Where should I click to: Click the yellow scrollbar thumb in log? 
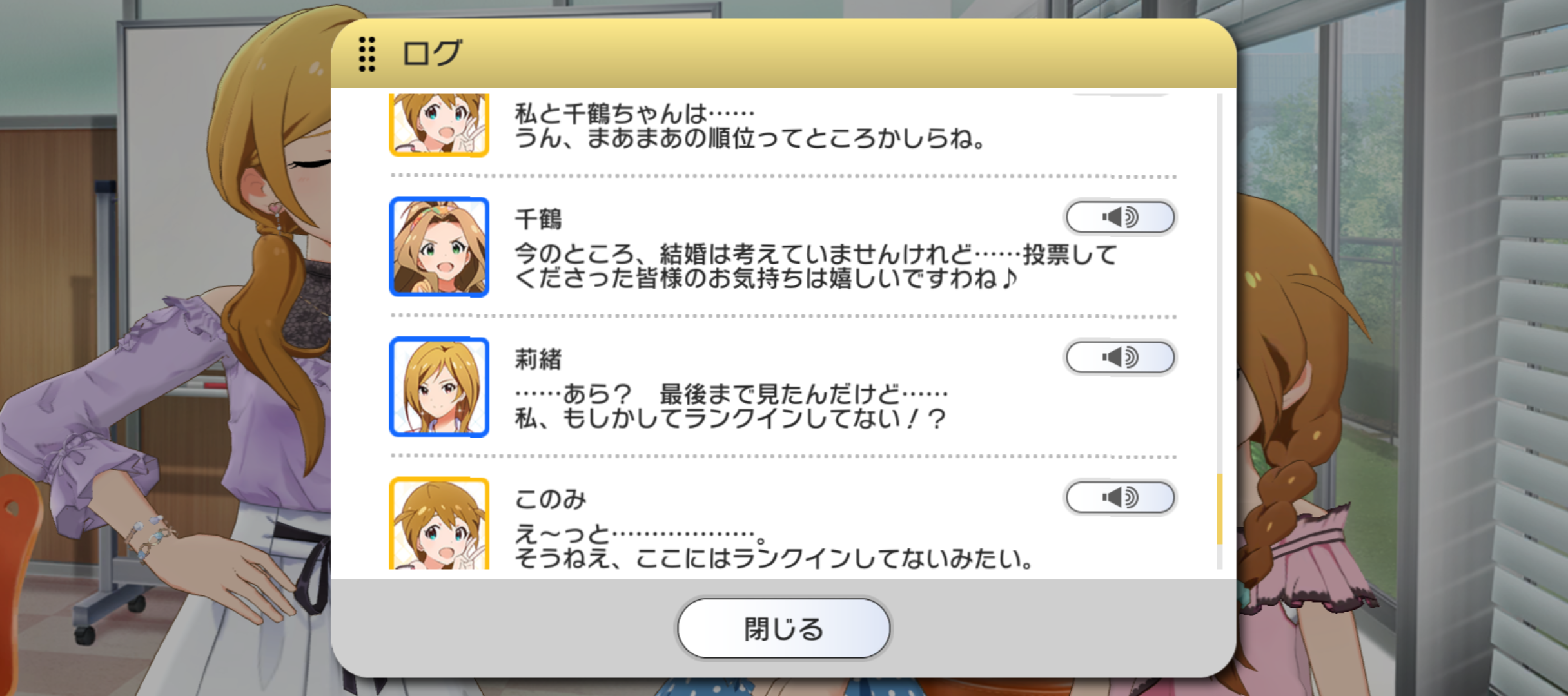click(x=1219, y=509)
